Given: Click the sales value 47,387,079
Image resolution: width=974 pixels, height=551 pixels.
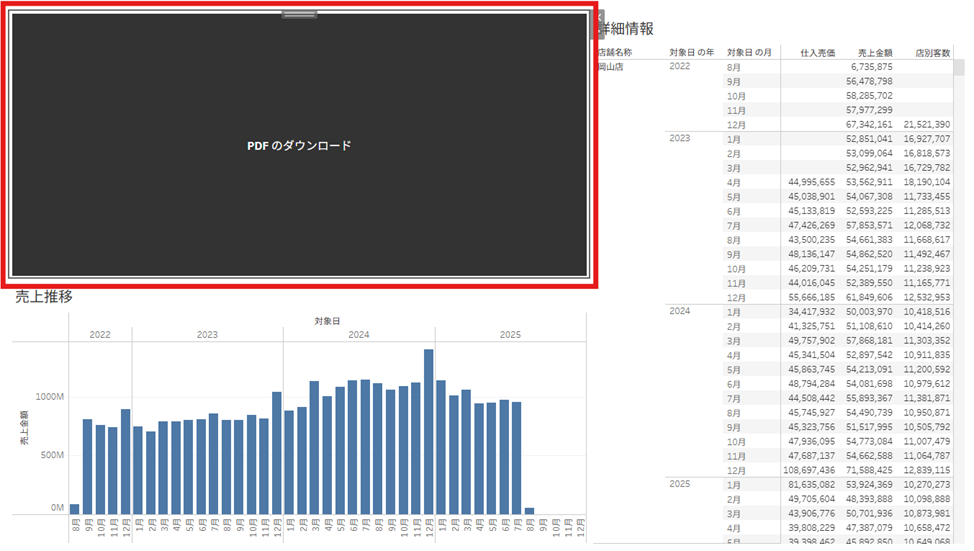Looking at the screenshot, I should coord(870,528).
